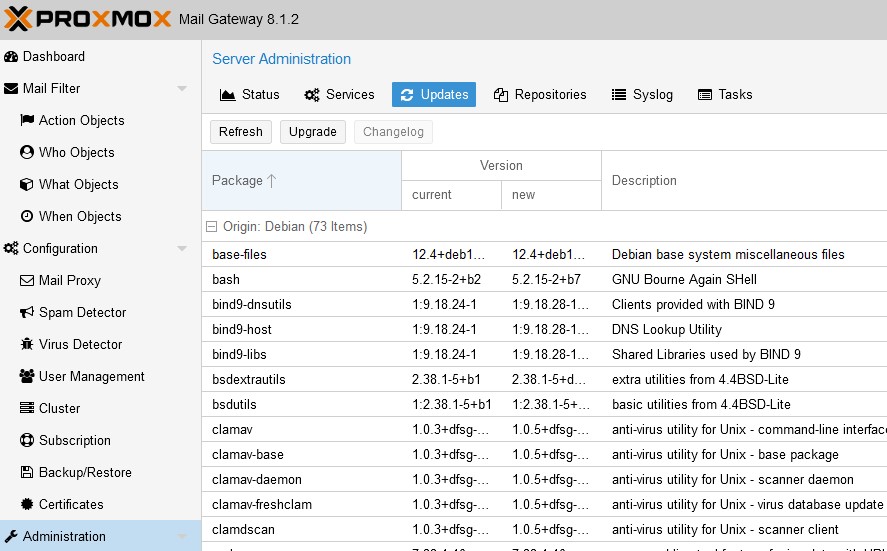Click the Backup/Restore floppy disk icon
887x551 pixels.
pyautogui.click(x=27, y=472)
